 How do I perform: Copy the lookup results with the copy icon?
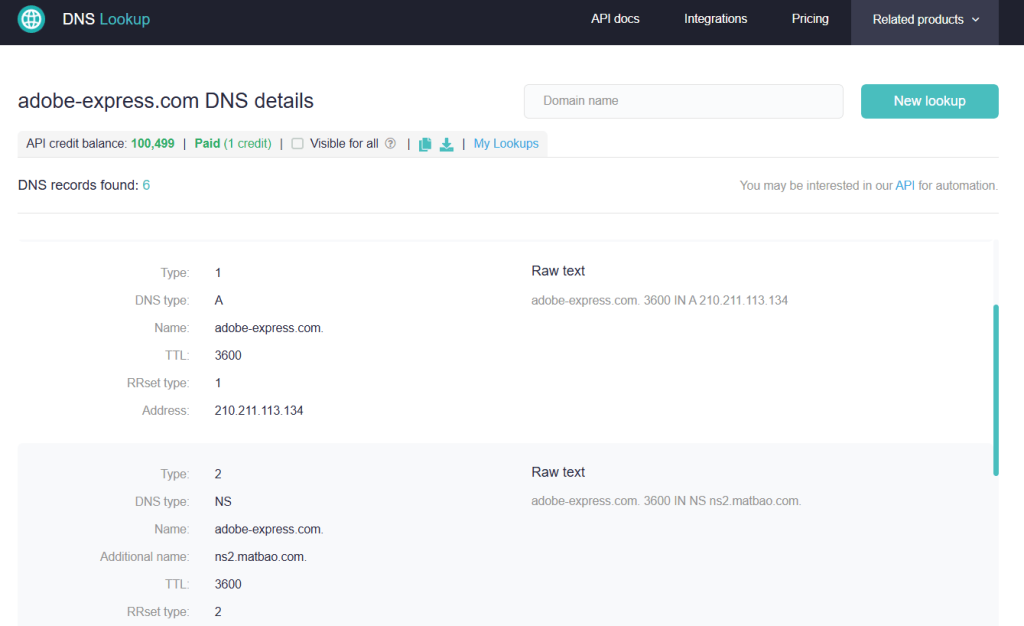425,144
